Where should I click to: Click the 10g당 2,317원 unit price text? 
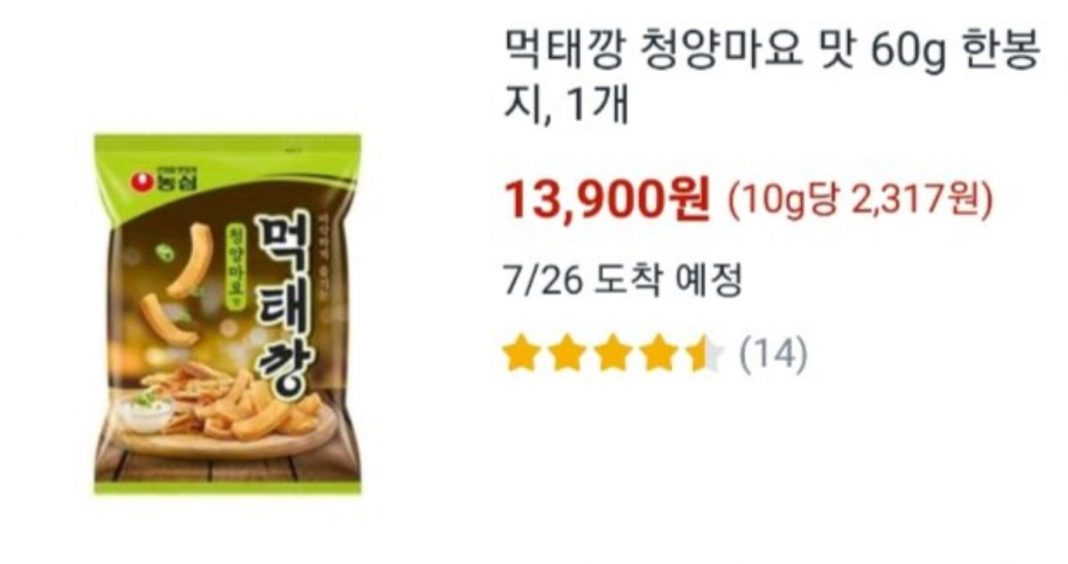tap(860, 200)
